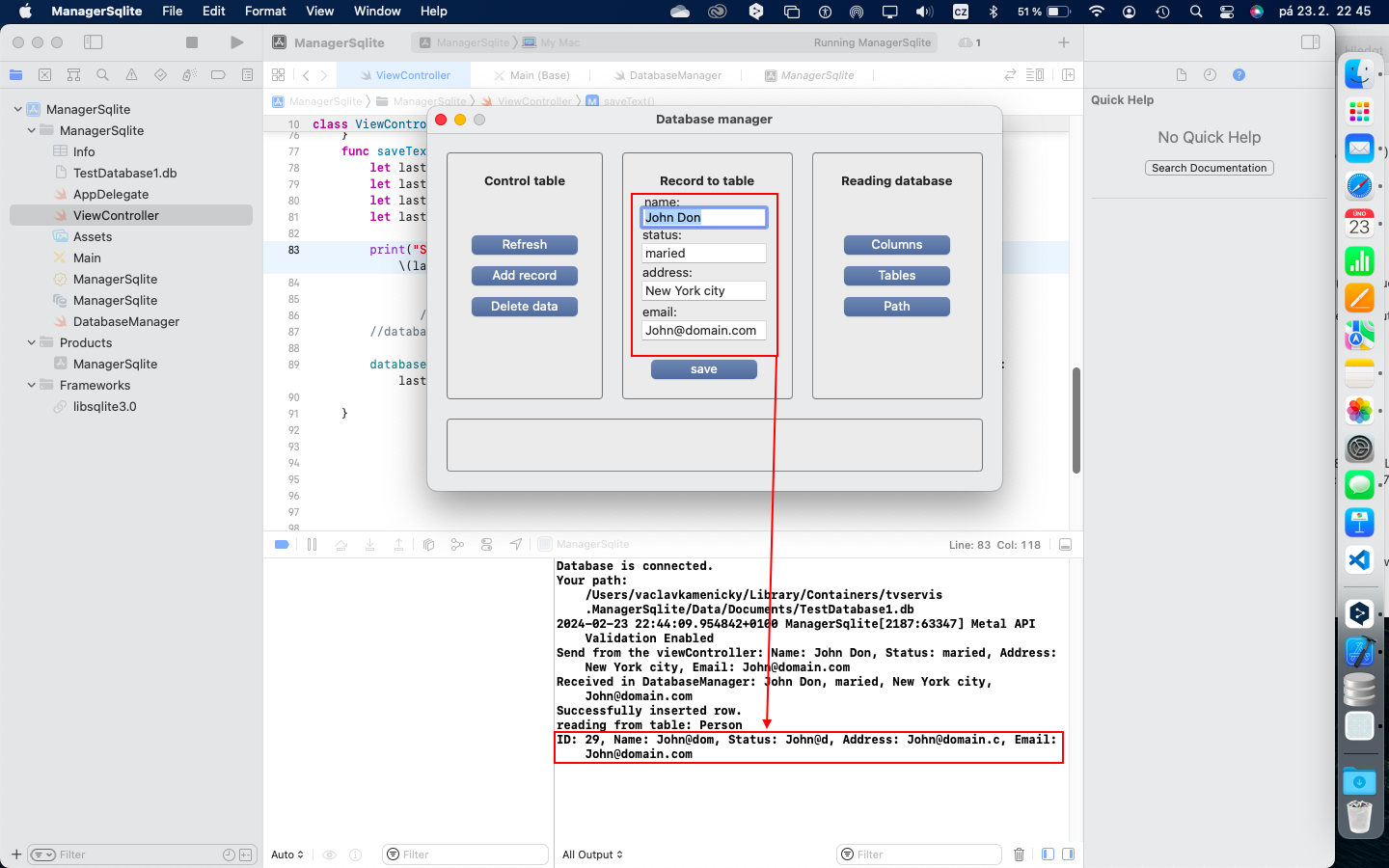The image size is (1389, 868).
Task: Open the Find navigator magnifier icon
Action: point(102,75)
